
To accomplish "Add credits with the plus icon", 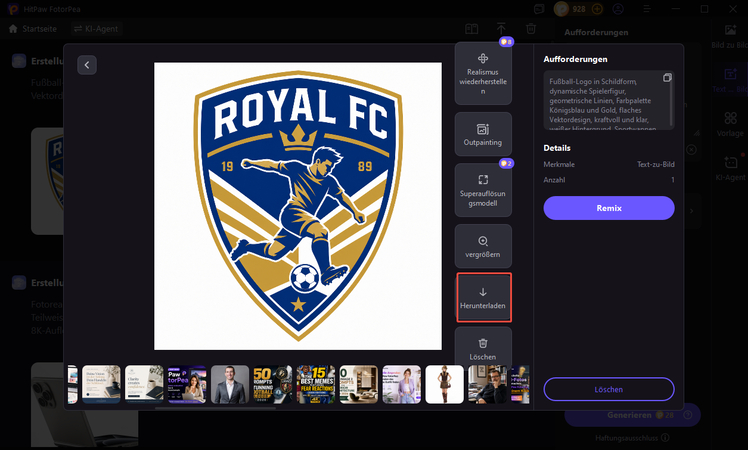I will [x=597, y=9].
